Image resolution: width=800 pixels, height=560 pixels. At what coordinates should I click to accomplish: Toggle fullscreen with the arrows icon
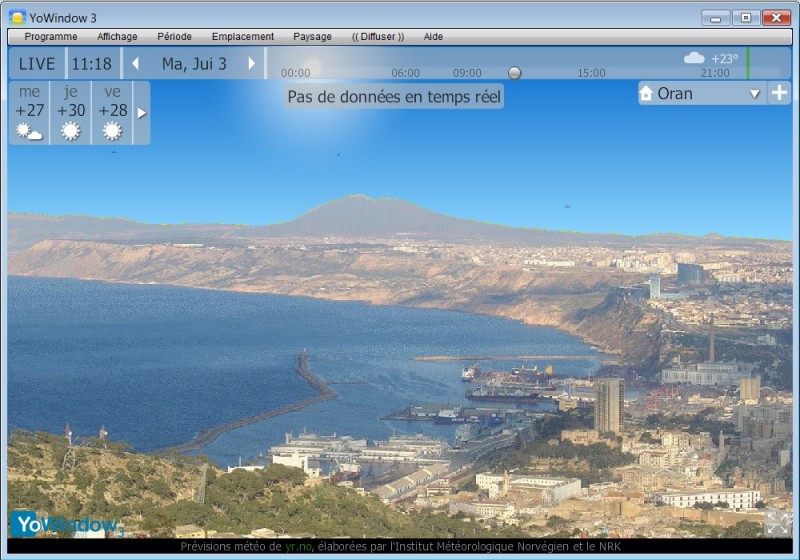[778, 523]
